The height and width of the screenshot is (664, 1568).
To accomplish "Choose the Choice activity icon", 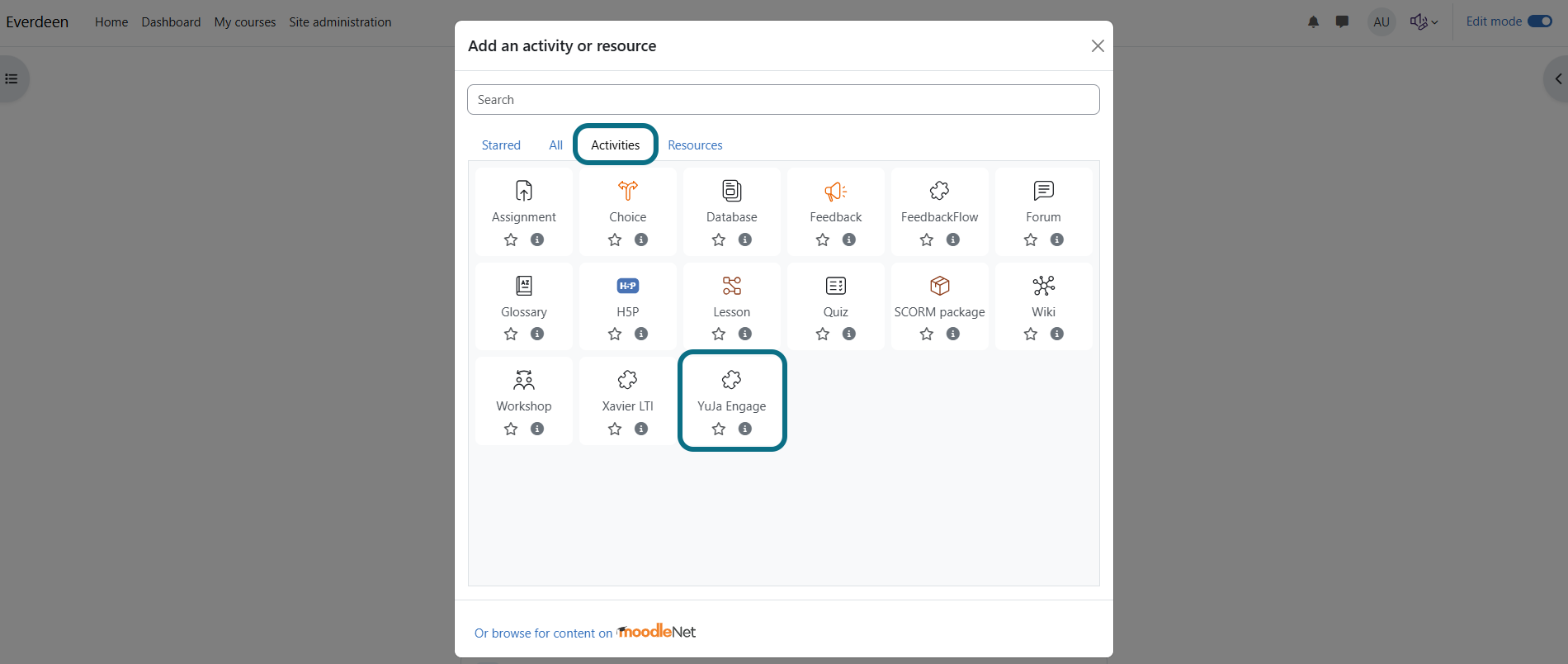I will [x=628, y=191].
